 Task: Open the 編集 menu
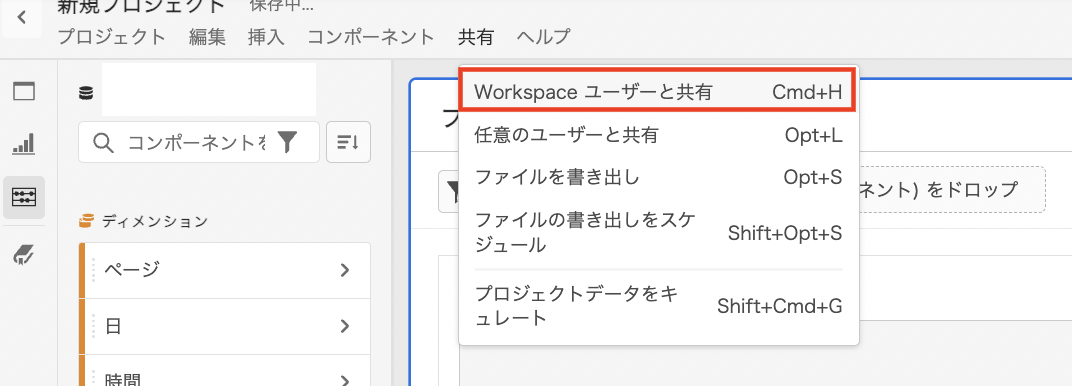(207, 37)
